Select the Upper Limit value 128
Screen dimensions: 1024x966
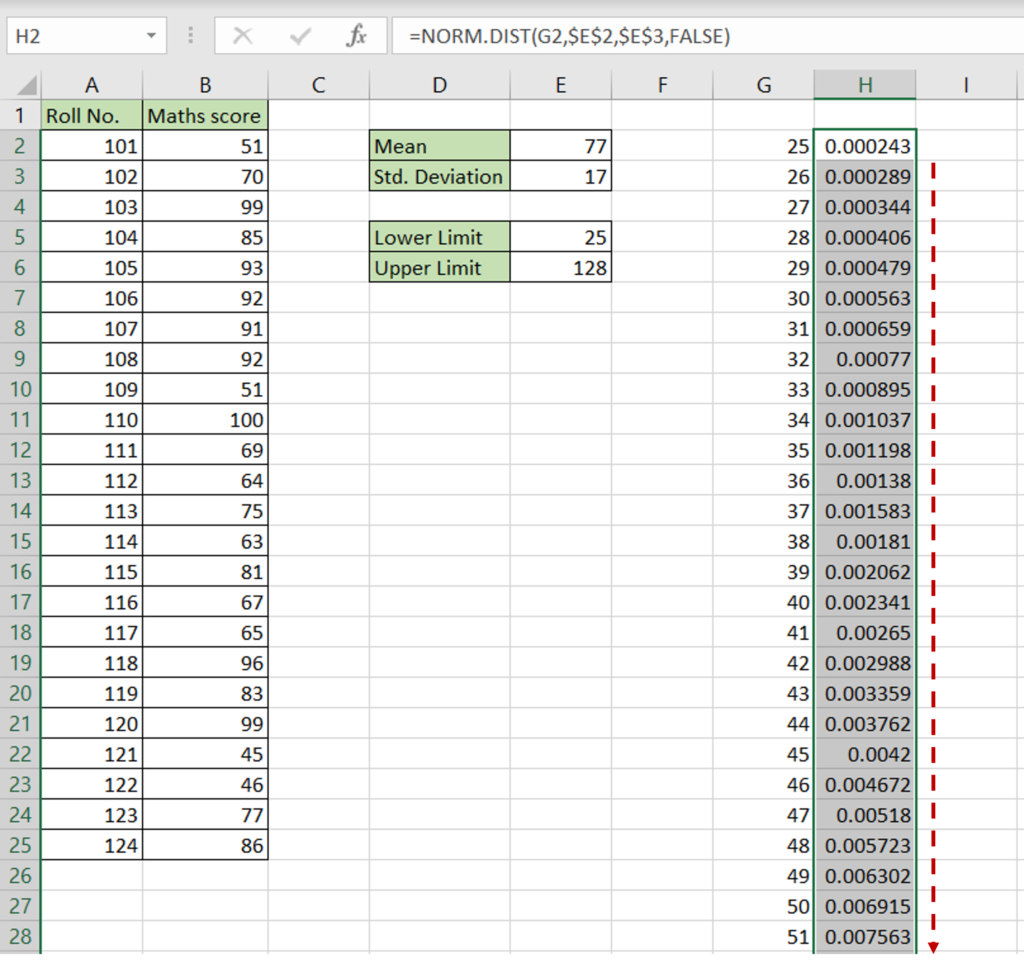tap(561, 267)
